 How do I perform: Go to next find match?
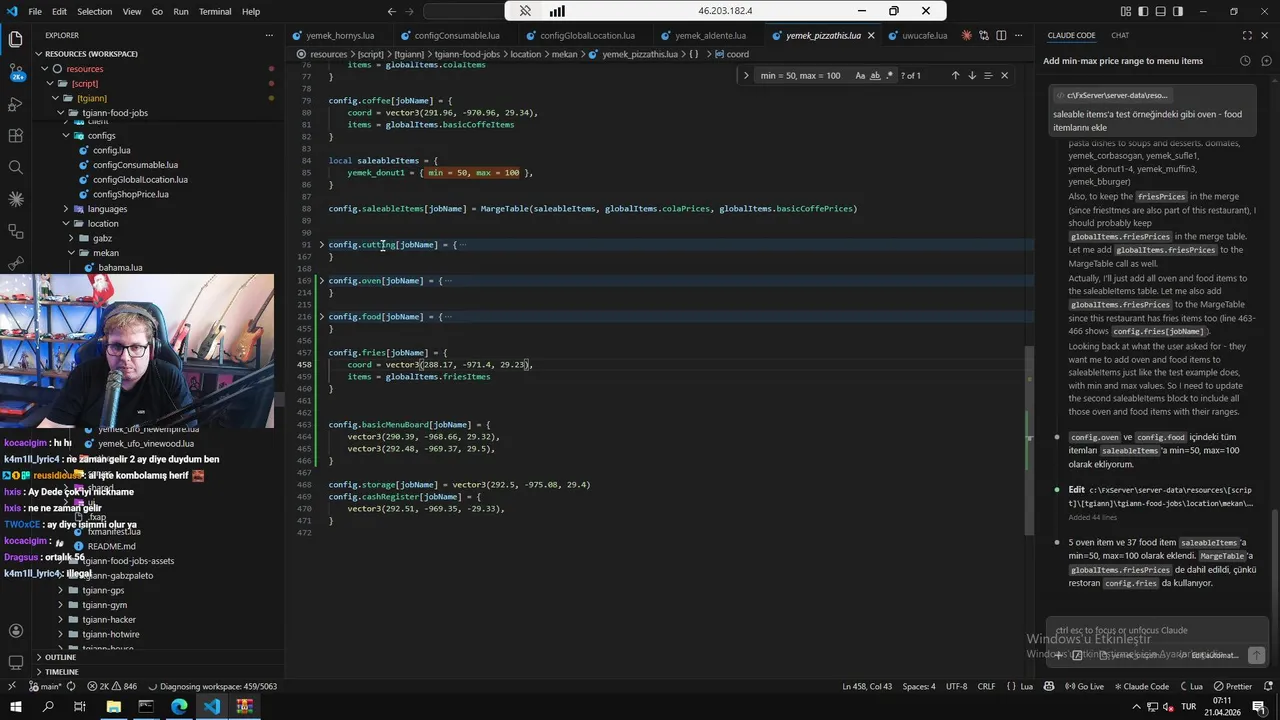click(x=971, y=75)
